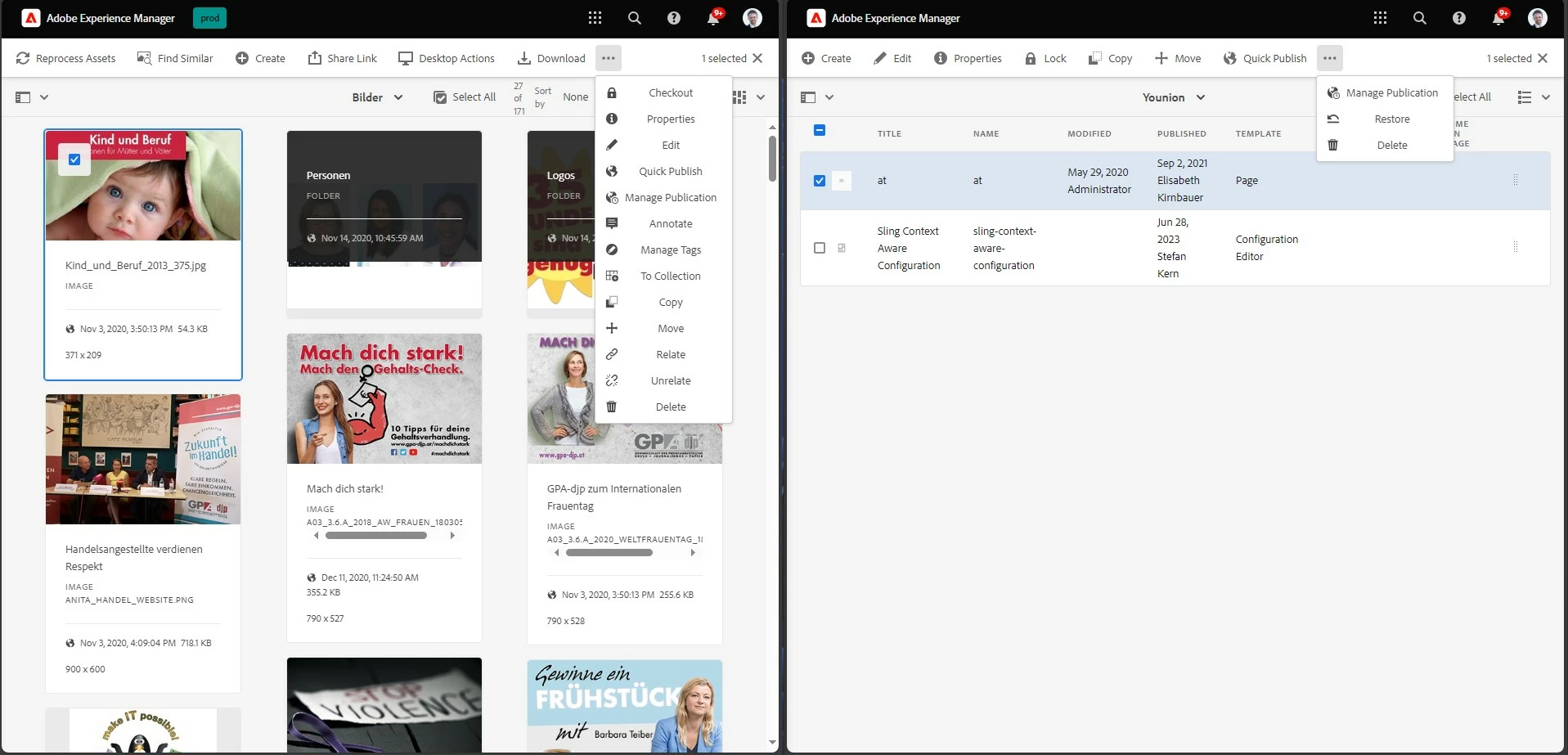
Task: Open notifications bell in left AEM window
Action: coord(713,18)
